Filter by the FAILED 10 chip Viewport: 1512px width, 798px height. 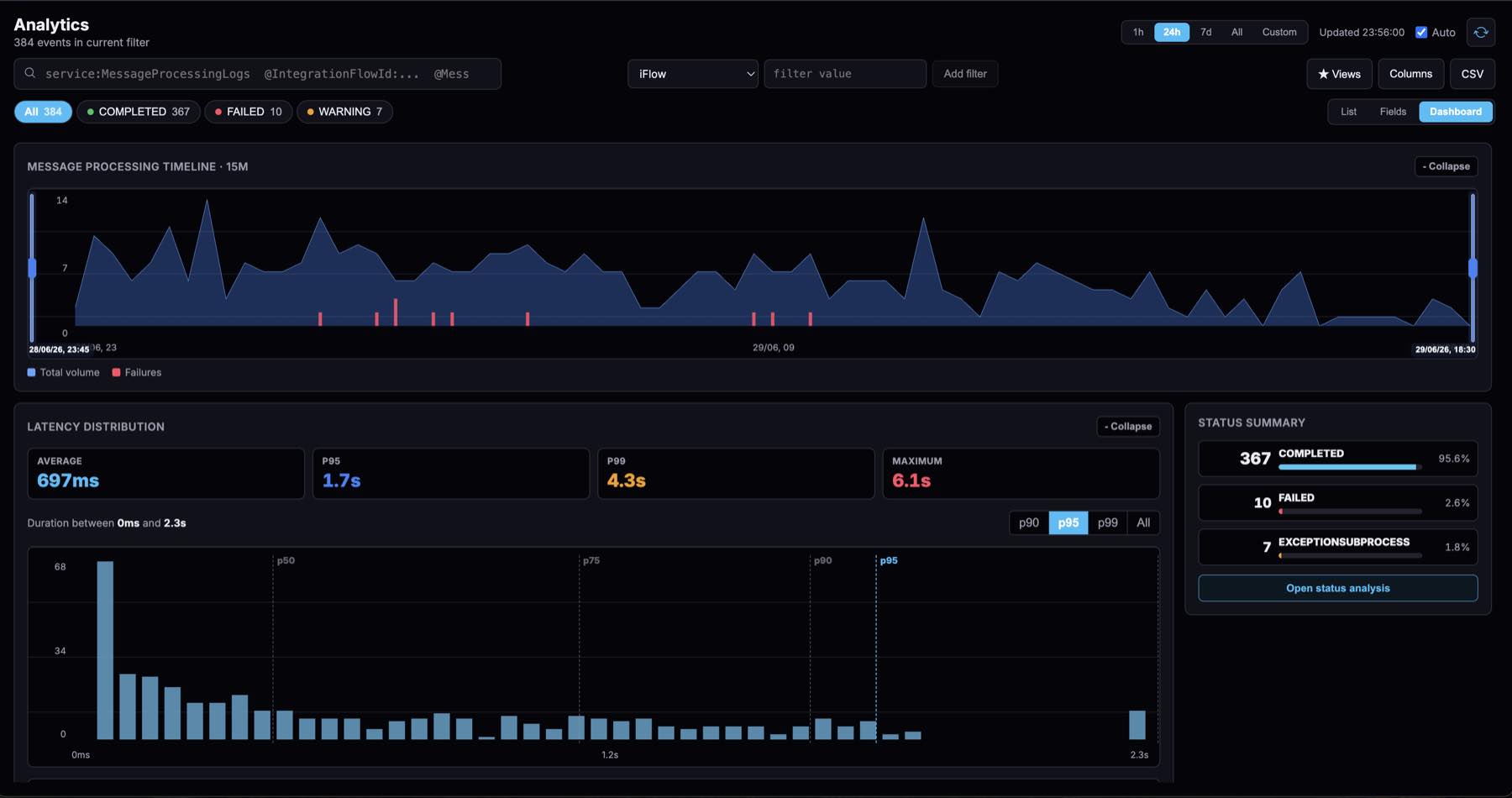pos(249,112)
